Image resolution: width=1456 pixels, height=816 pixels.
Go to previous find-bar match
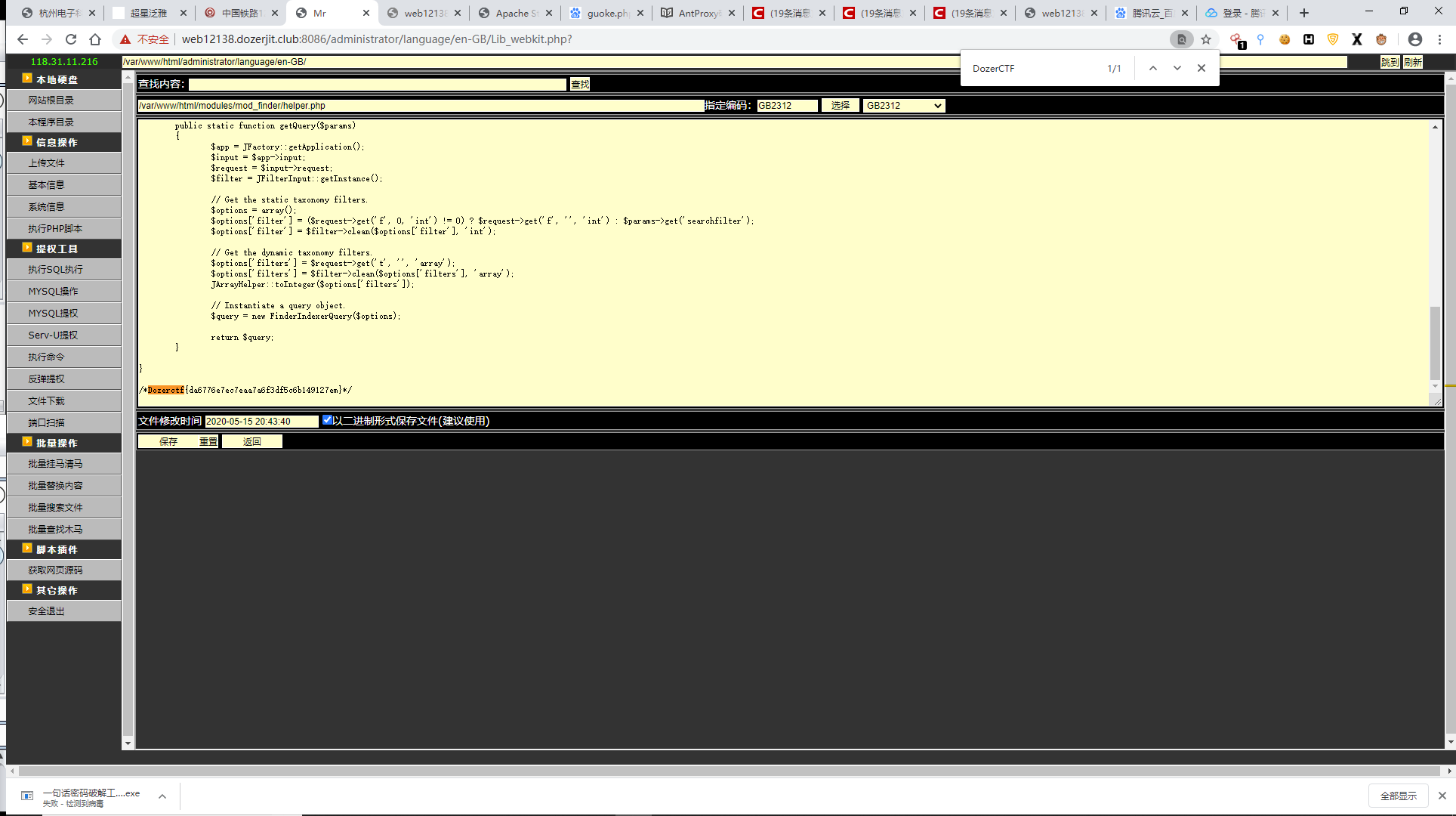coord(1153,68)
